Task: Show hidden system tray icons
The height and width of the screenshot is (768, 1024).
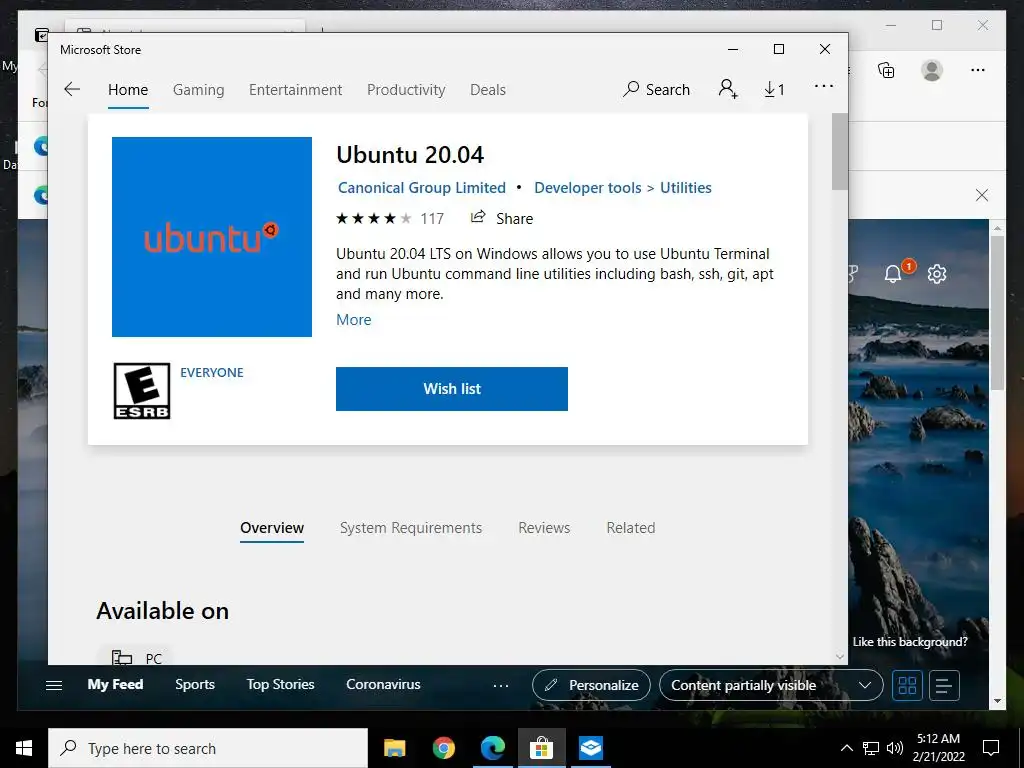Action: coord(846,748)
